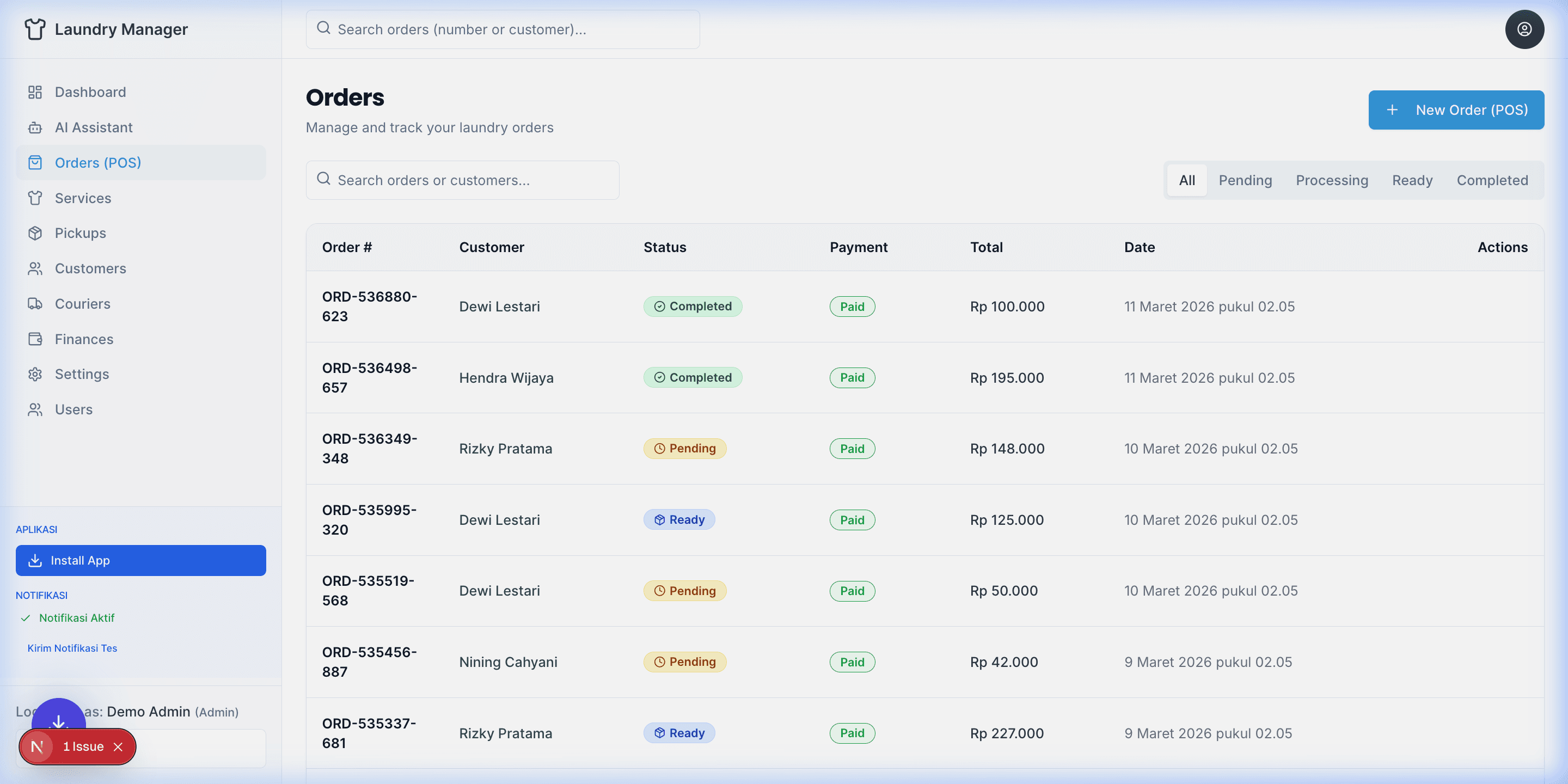
Task: Show only Ready orders tab
Action: (x=1412, y=180)
